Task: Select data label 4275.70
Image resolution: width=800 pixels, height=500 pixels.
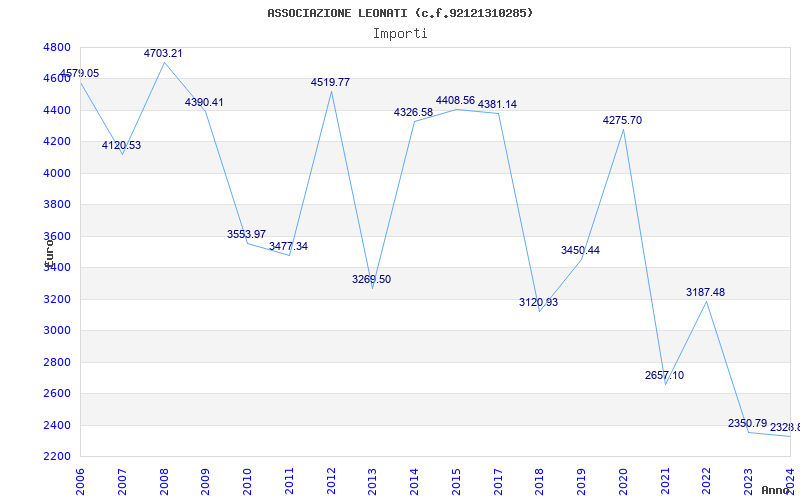Action: [x=622, y=121]
